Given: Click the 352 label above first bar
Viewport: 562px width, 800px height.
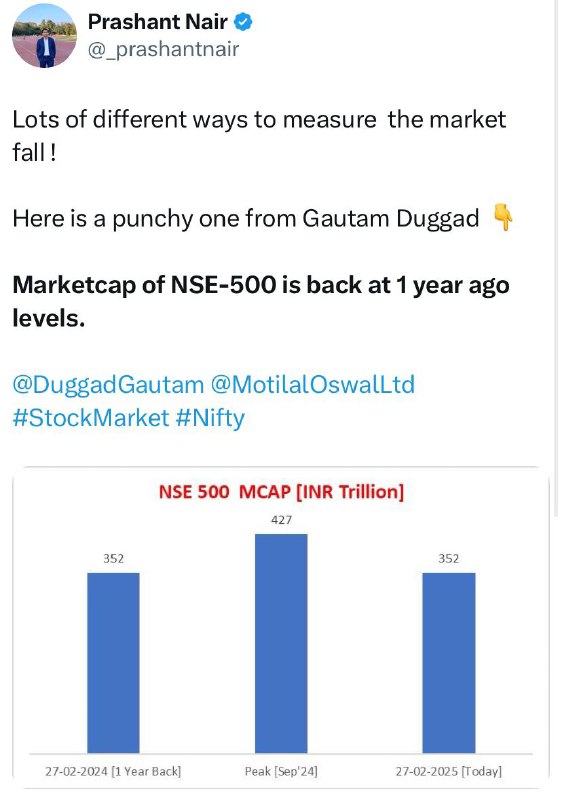Looking at the screenshot, I should pos(113,559).
